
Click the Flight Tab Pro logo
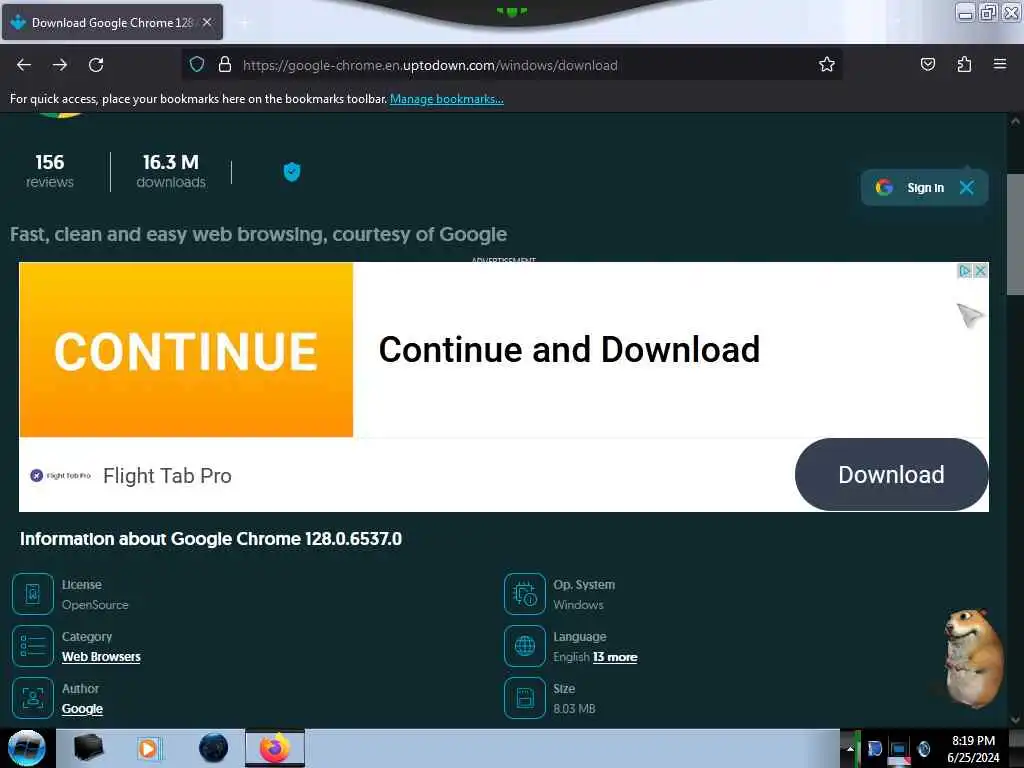[x=61, y=475]
